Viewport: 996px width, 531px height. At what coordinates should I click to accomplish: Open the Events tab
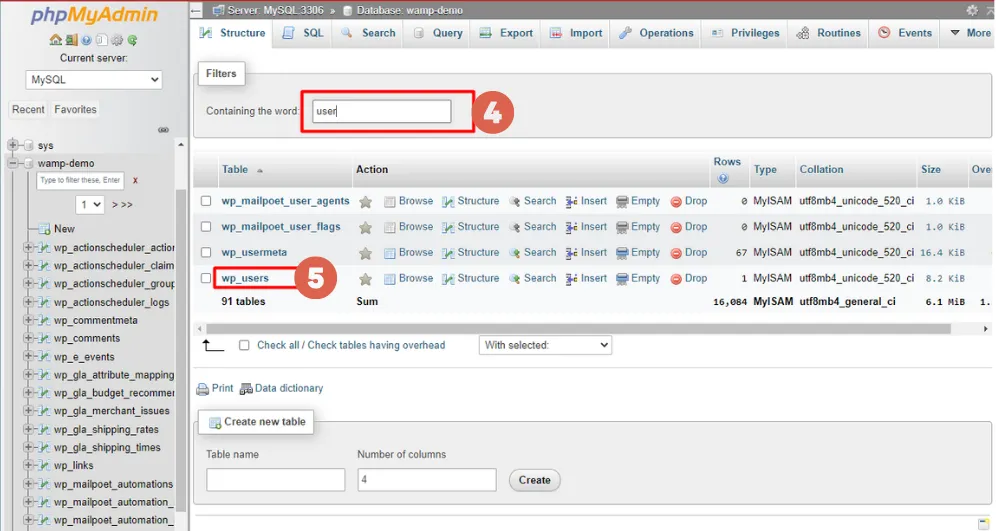pos(905,33)
